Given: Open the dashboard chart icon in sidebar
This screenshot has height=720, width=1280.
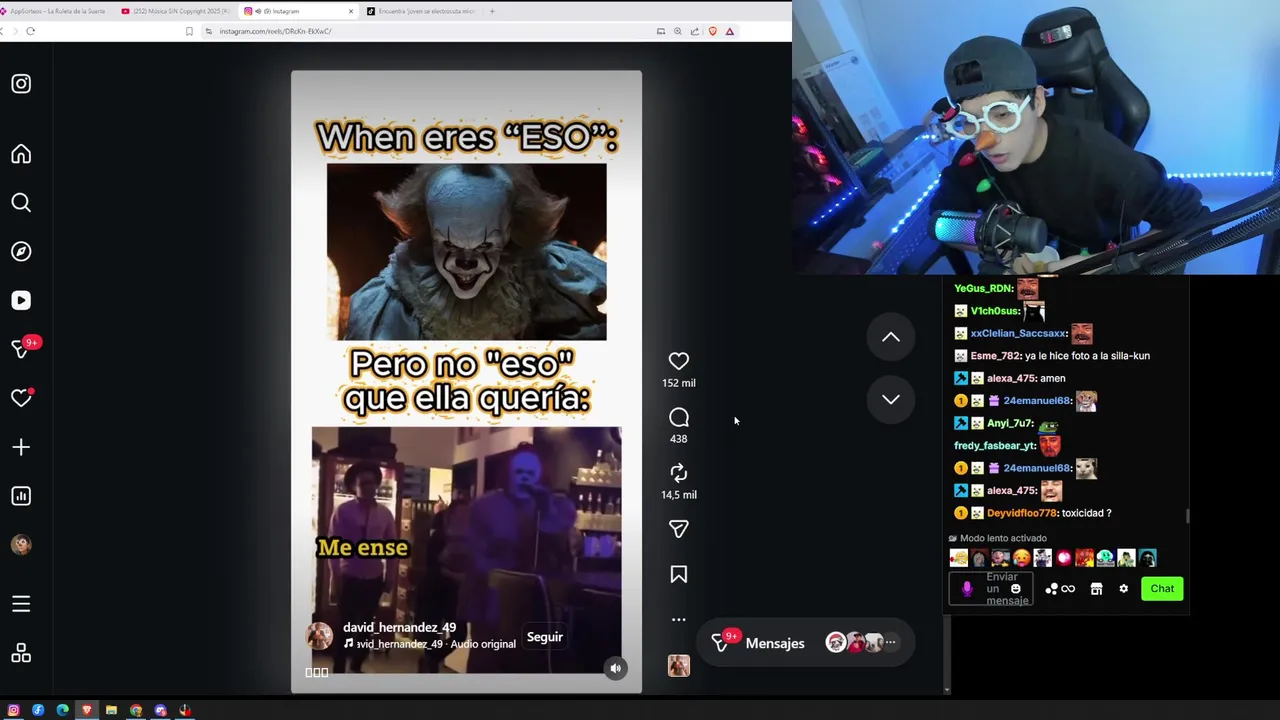Looking at the screenshot, I should coord(21,496).
